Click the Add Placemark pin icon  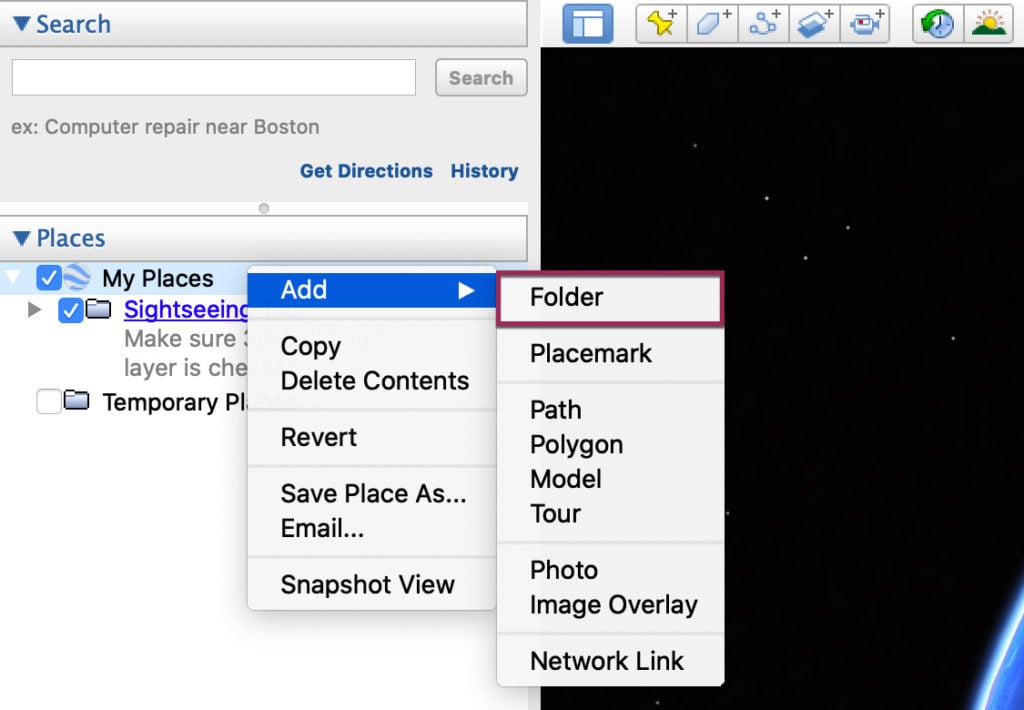(x=662, y=24)
